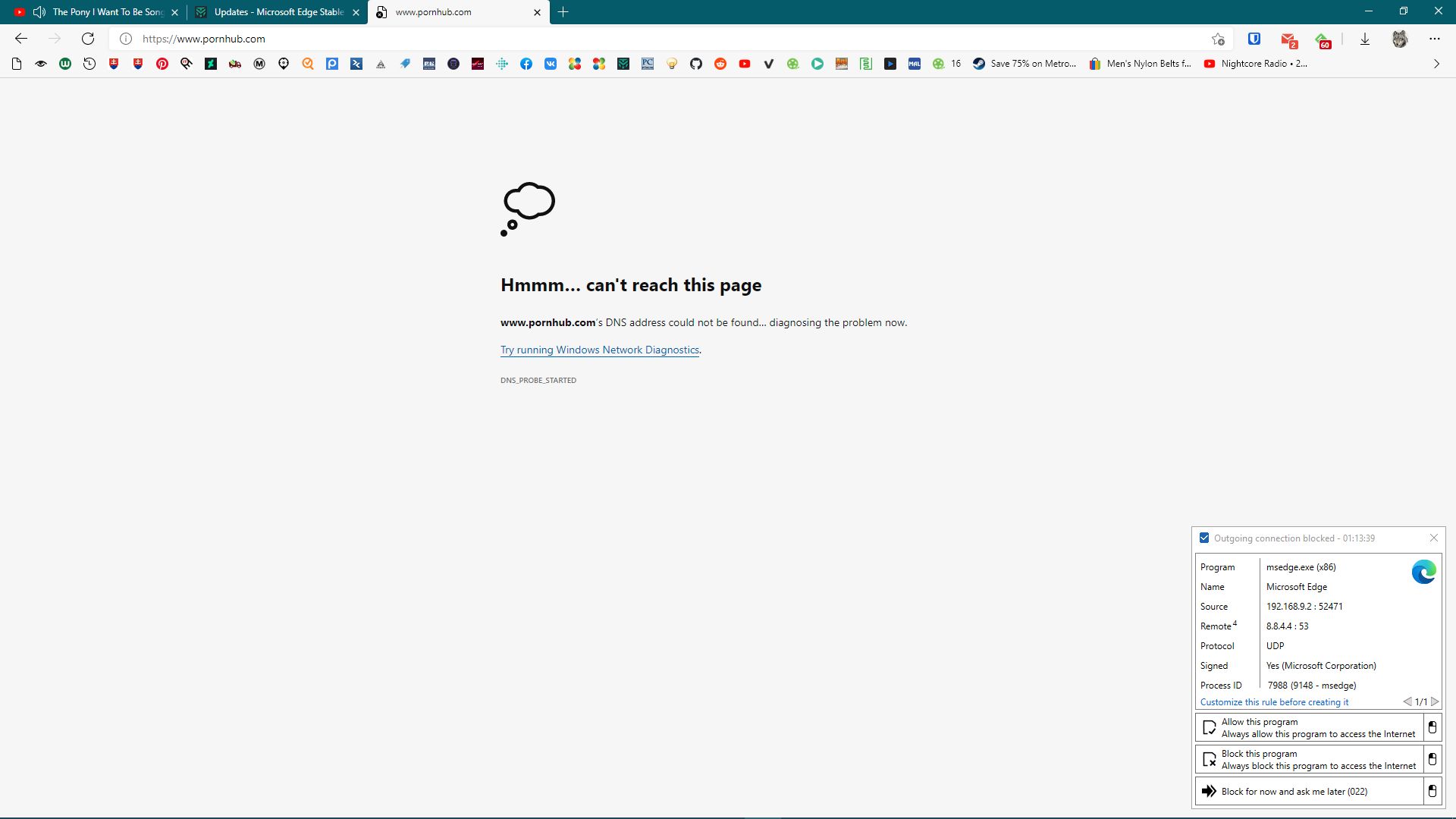Close the 'Updates - Microsoft Edge Stable' tab
1456x819 pixels.
pos(356,12)
